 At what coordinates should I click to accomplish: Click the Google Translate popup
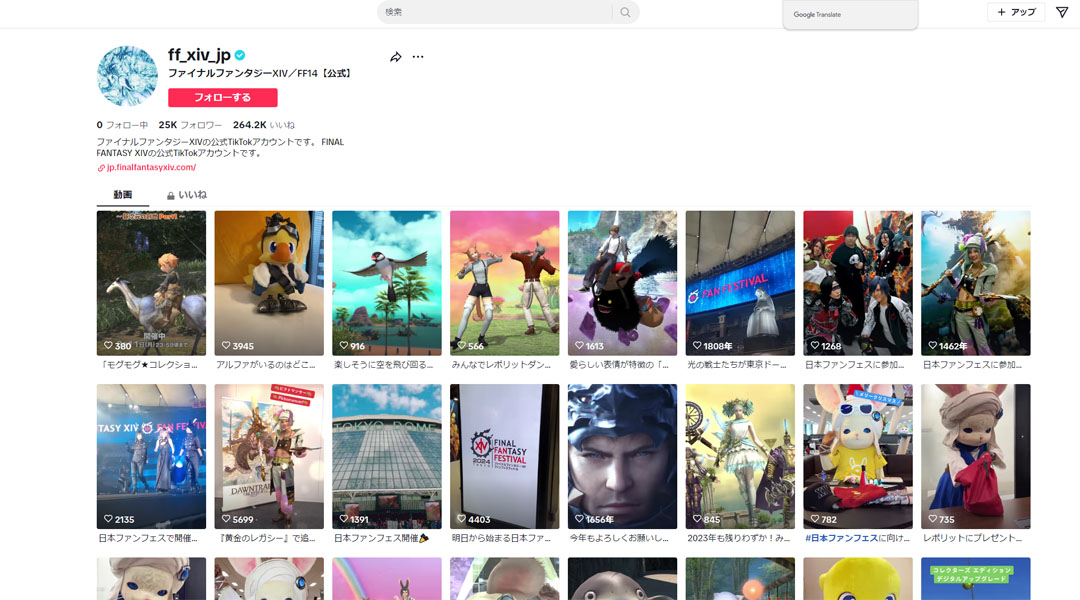click(850, 15)
